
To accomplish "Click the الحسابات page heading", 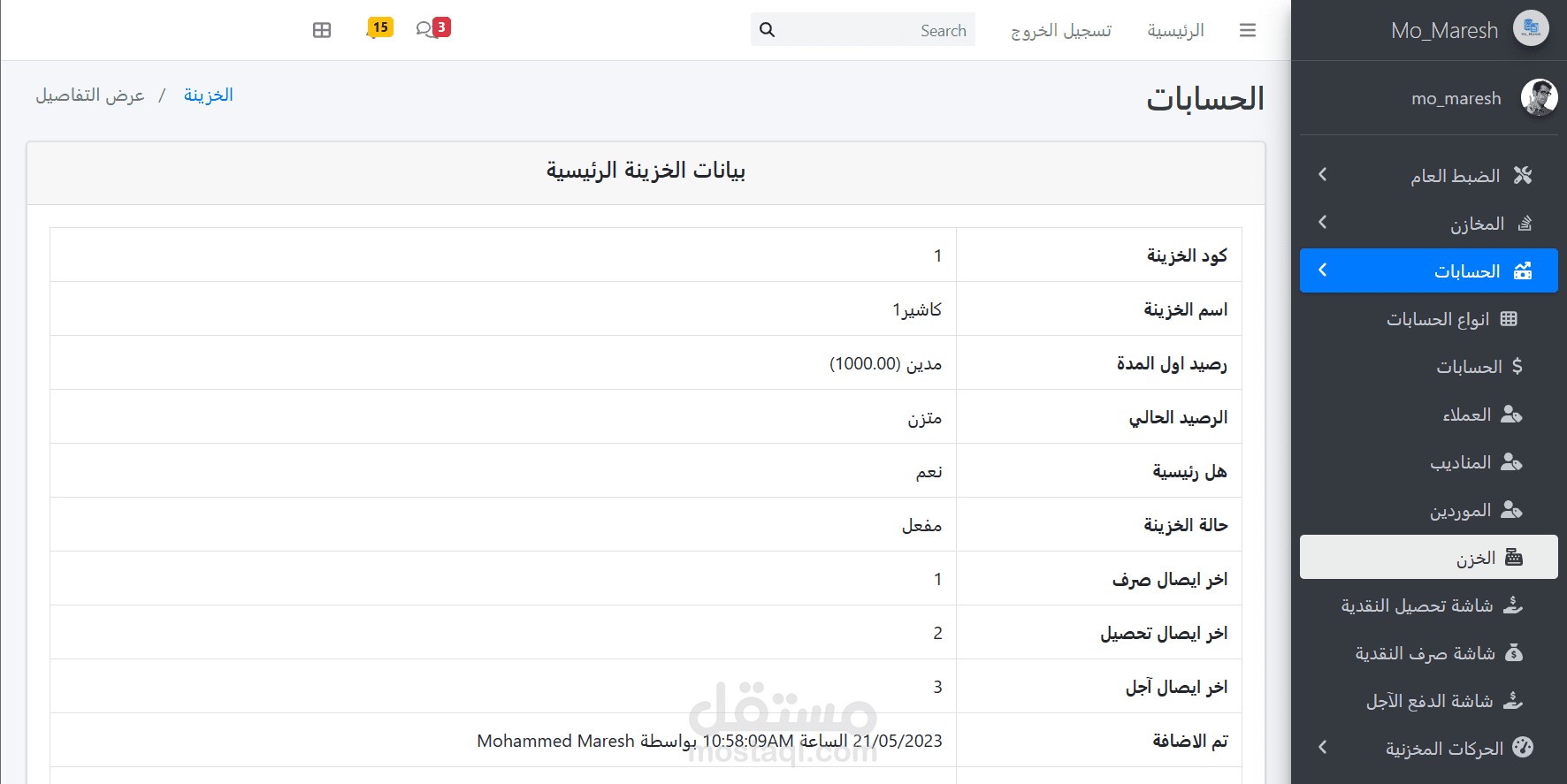I will pyautogui.click(x=1205, y=98).
